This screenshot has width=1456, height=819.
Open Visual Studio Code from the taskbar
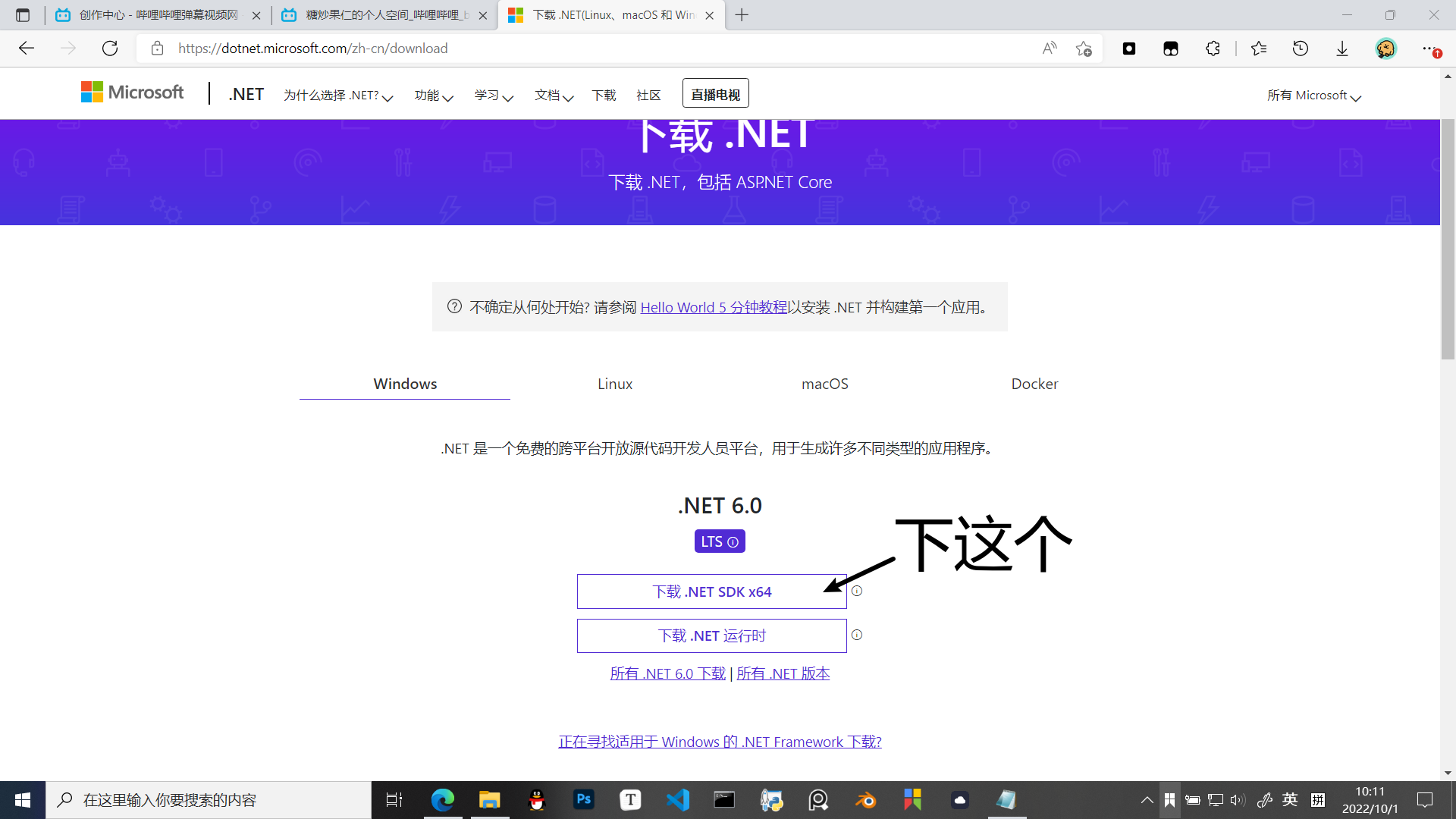pos(678,800)
